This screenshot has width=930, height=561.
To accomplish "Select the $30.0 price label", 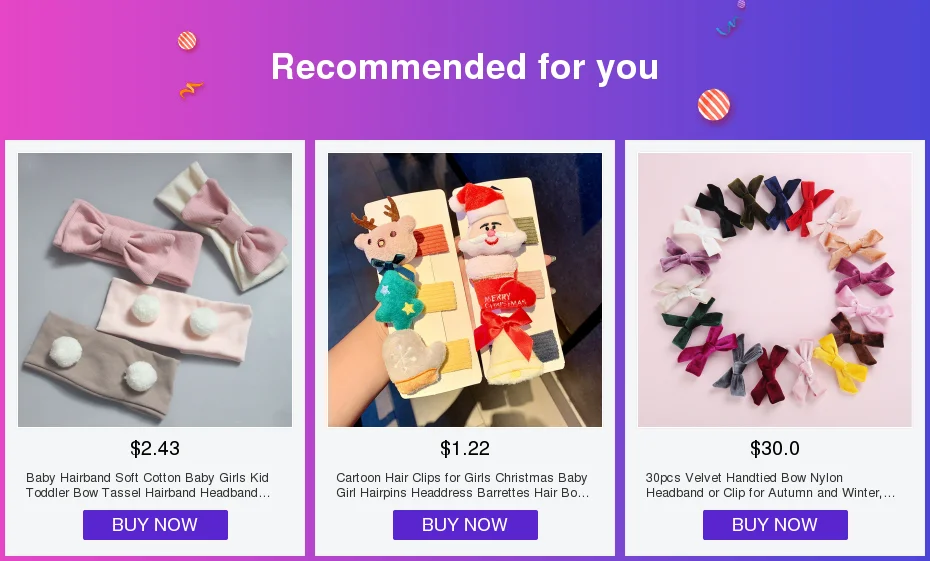I will (x=775, y=448).
